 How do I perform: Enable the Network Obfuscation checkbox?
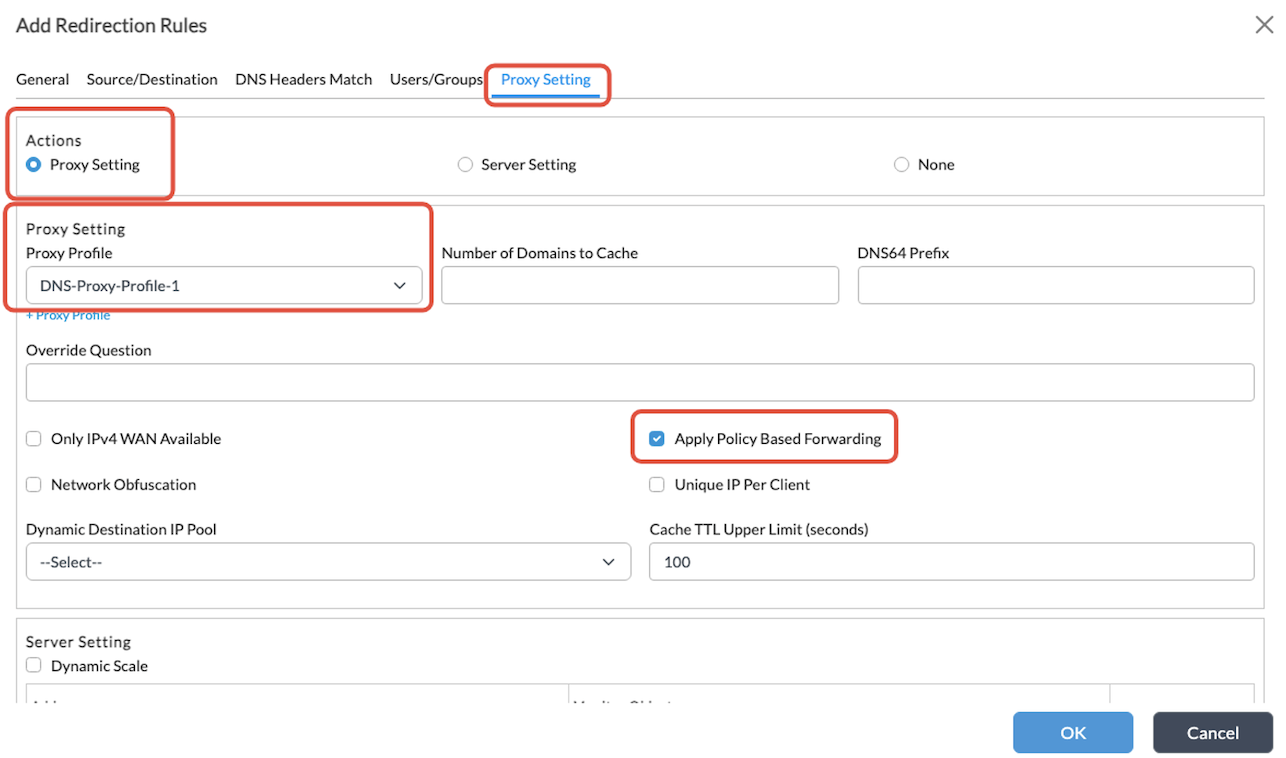(34, 485)
